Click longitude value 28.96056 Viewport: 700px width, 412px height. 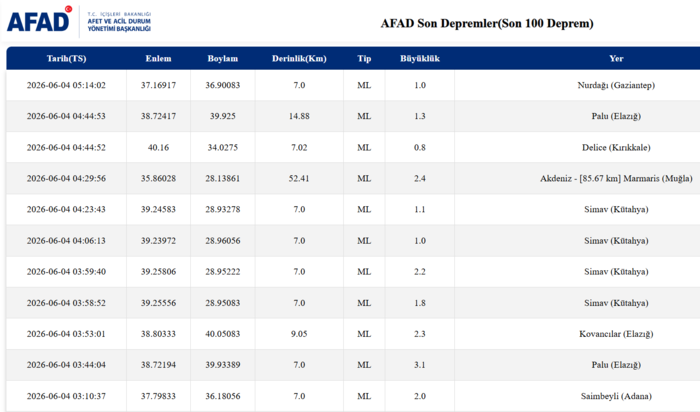223,241
